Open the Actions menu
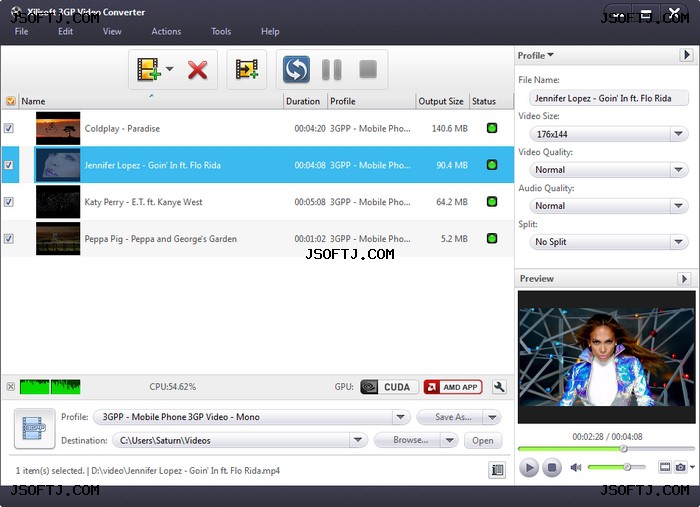 (x=166, y=31)
